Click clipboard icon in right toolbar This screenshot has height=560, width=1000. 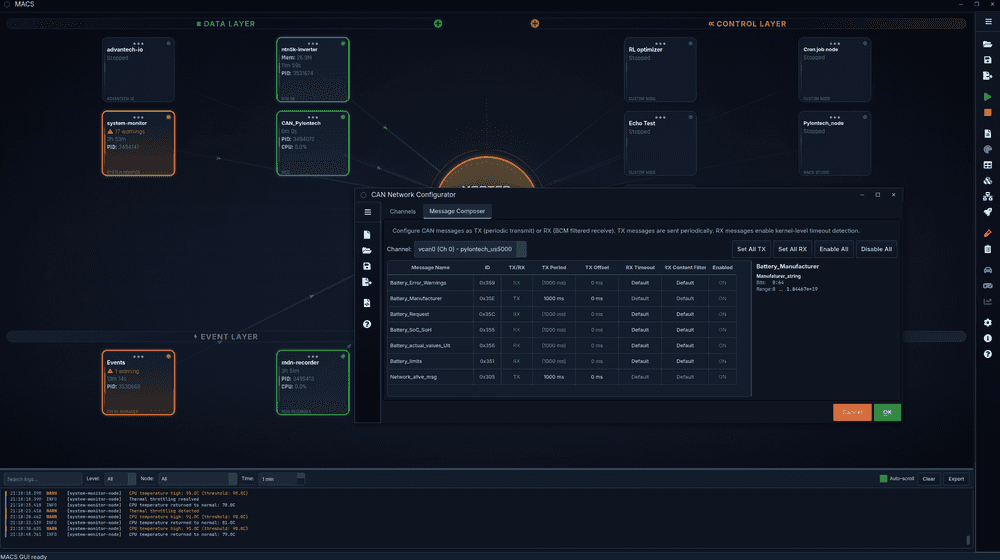pos(988,249)
